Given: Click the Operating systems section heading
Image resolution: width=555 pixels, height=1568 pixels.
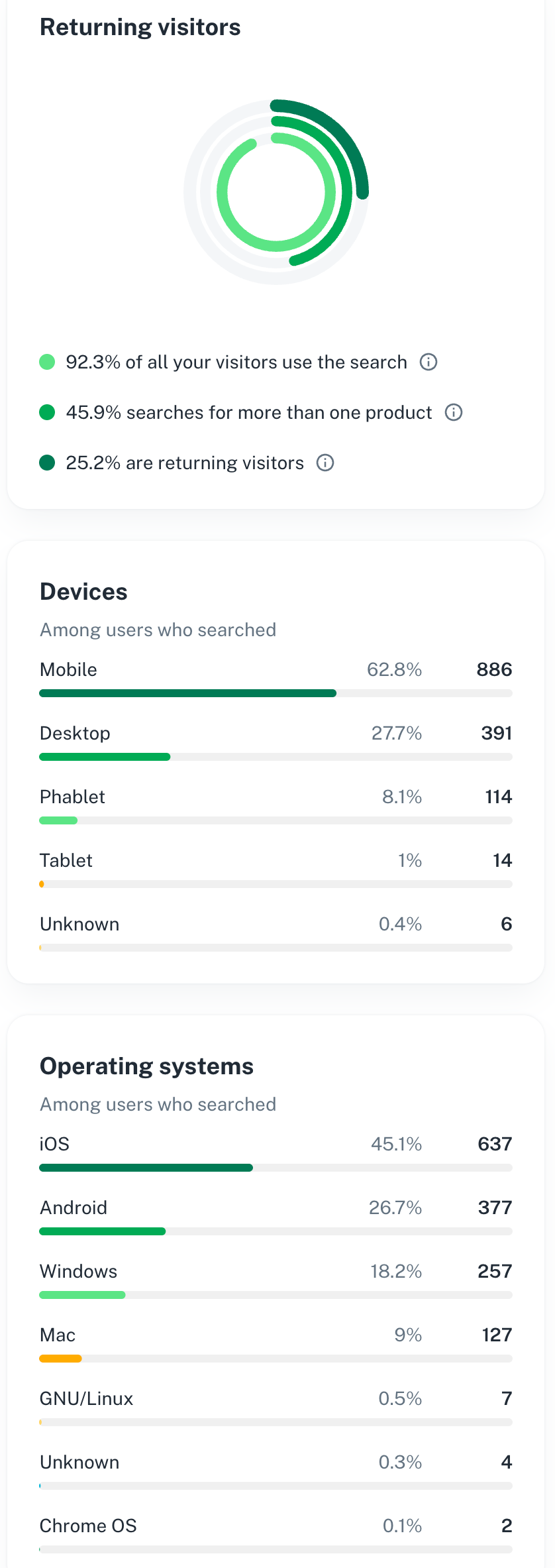Looking at the screenshot, I should tap(147, 1066).
